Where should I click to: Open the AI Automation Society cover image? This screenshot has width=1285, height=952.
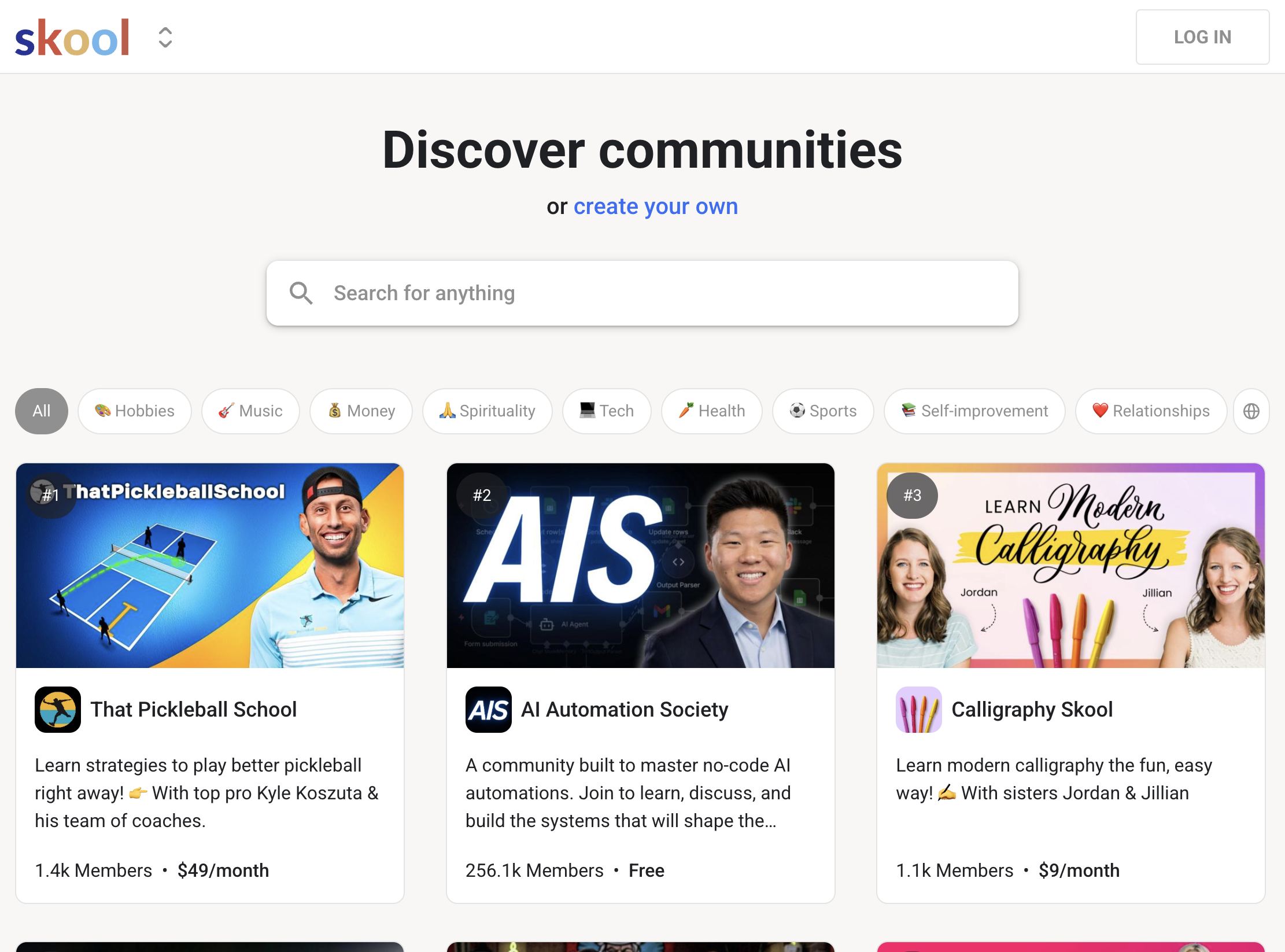640,566
